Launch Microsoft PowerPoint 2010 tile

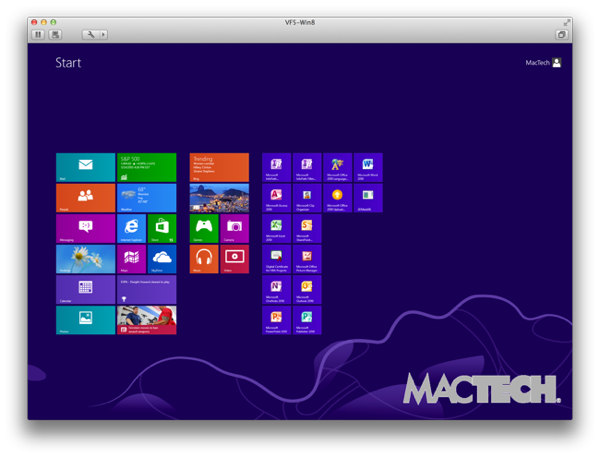pyautogui.click(x=276, y=320)
